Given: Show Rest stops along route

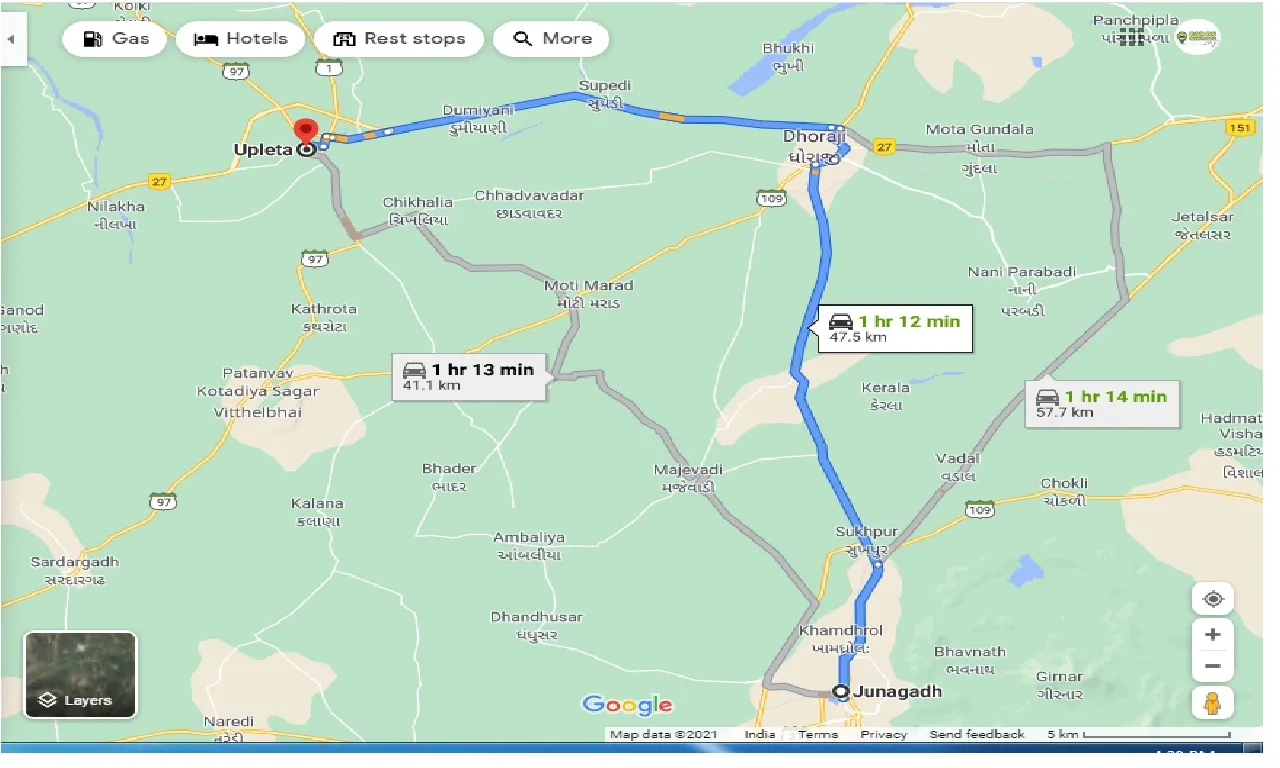Looking at the screenshot, I should point(398,39).
